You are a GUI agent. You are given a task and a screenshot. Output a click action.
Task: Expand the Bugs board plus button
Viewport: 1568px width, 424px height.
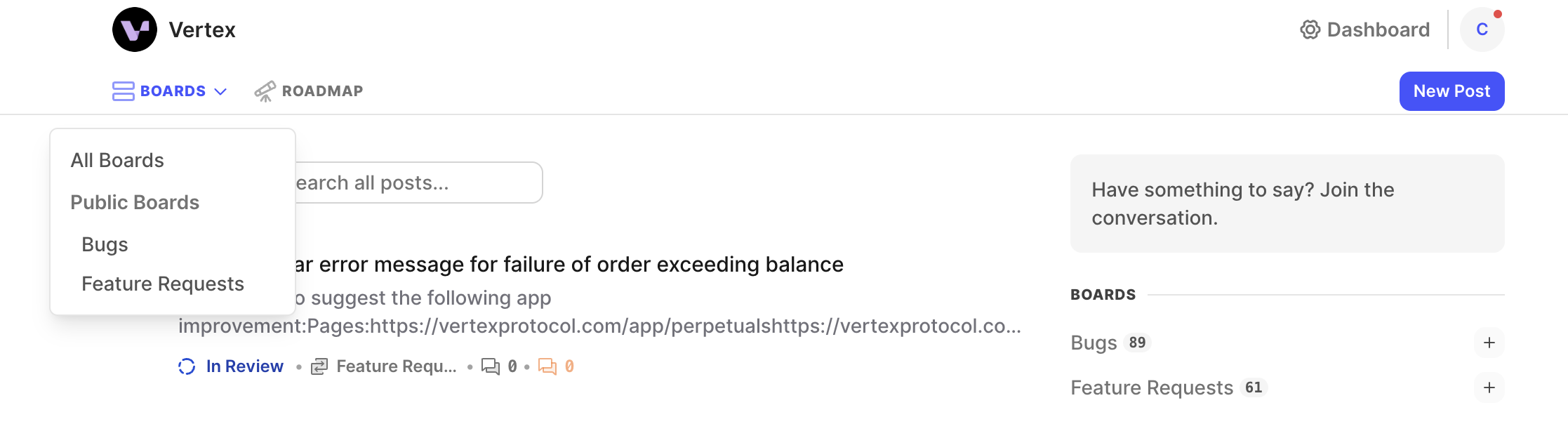pos(1489,343)
